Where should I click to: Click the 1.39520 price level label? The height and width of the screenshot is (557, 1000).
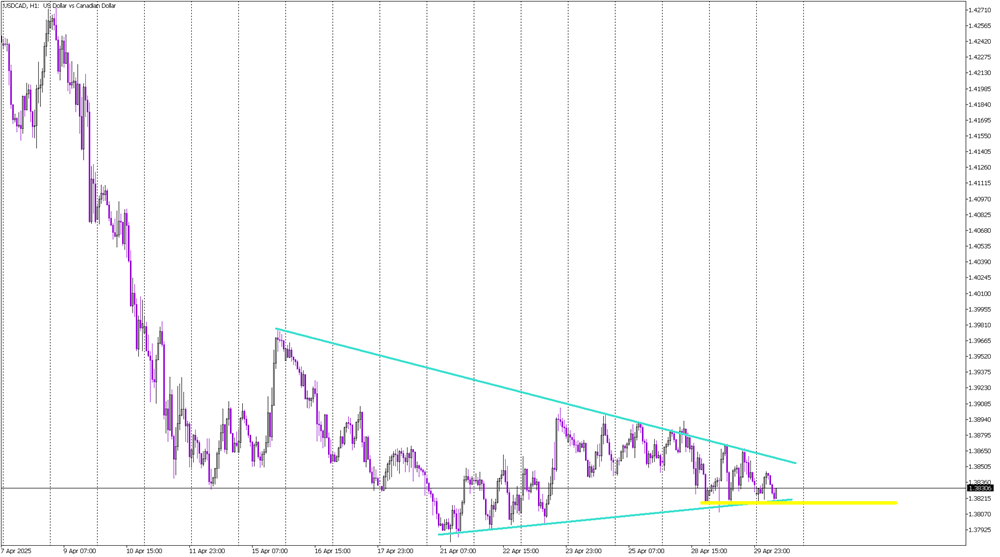click(980, 357)
